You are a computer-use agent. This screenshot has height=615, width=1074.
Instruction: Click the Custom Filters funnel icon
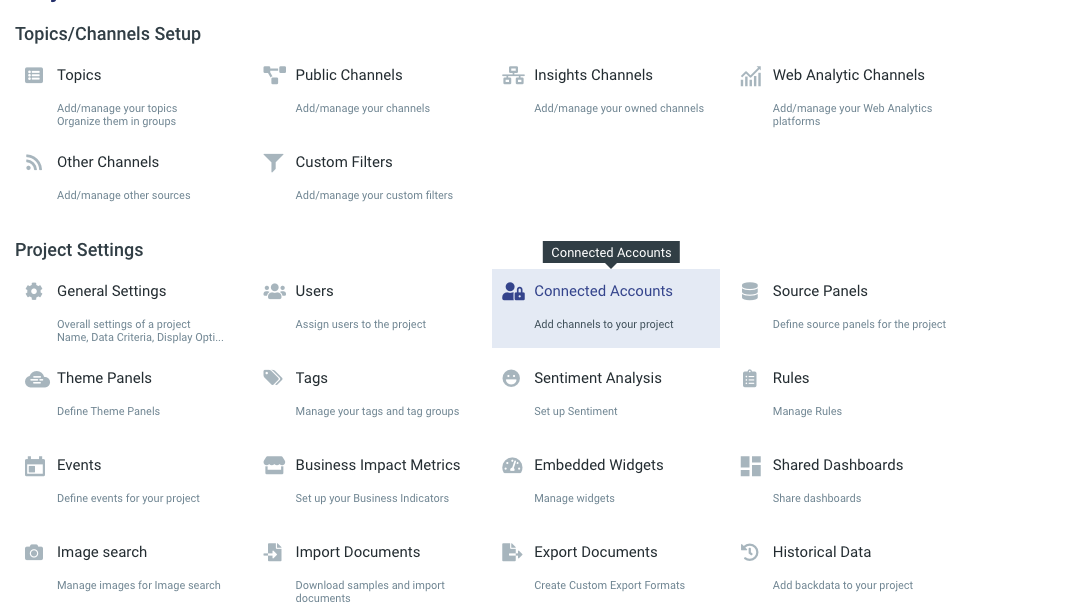click(273, 163)
